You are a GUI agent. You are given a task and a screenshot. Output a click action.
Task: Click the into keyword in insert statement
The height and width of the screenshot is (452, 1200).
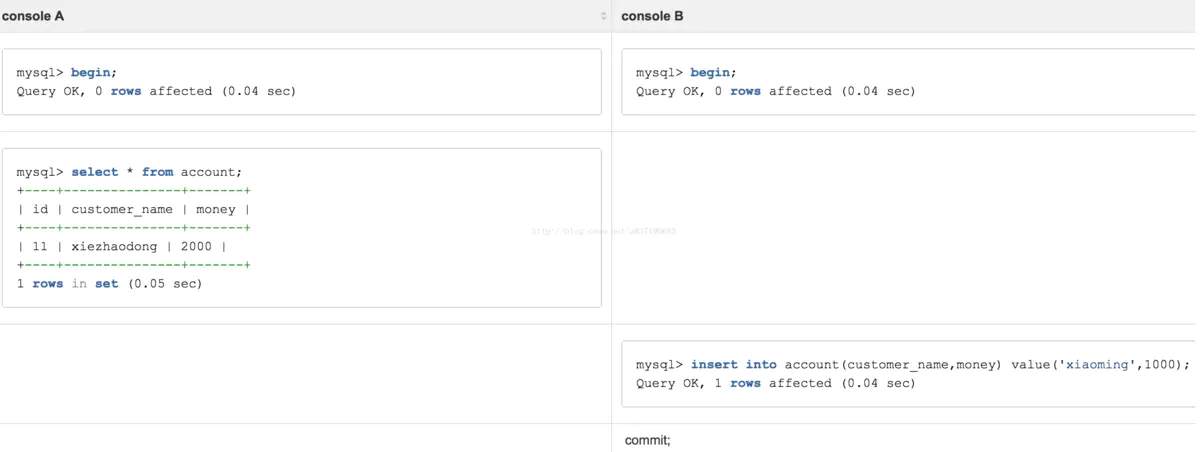761,365
